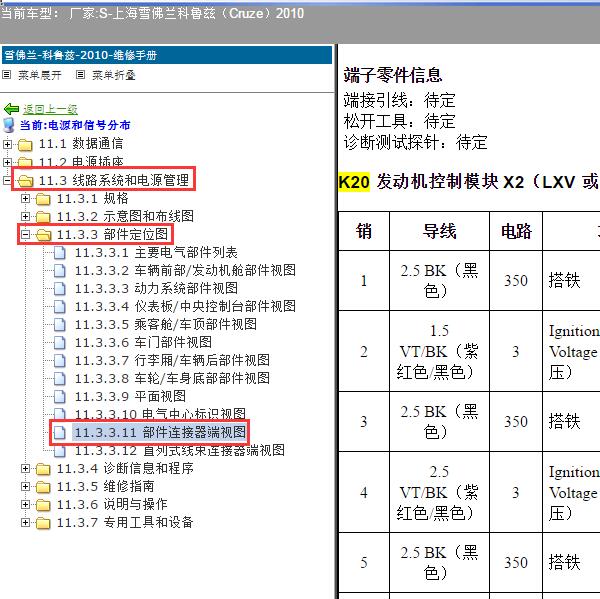Open 11.3.3.8 车轮/车身底部部件视图
600x599 pixels.
[x=172, y=379]
